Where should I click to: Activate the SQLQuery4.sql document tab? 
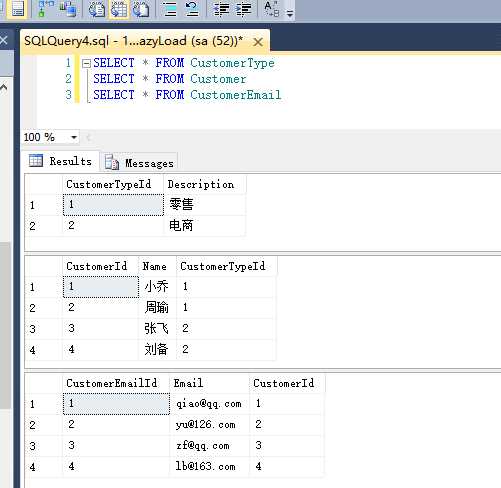(x=133, y=41)
